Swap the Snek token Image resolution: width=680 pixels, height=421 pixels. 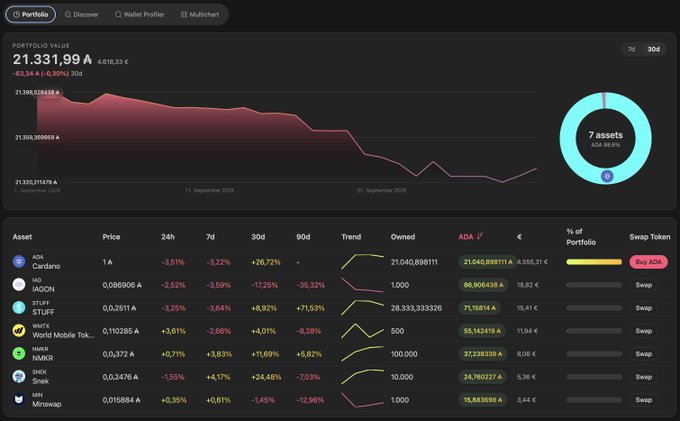(644, 377)
